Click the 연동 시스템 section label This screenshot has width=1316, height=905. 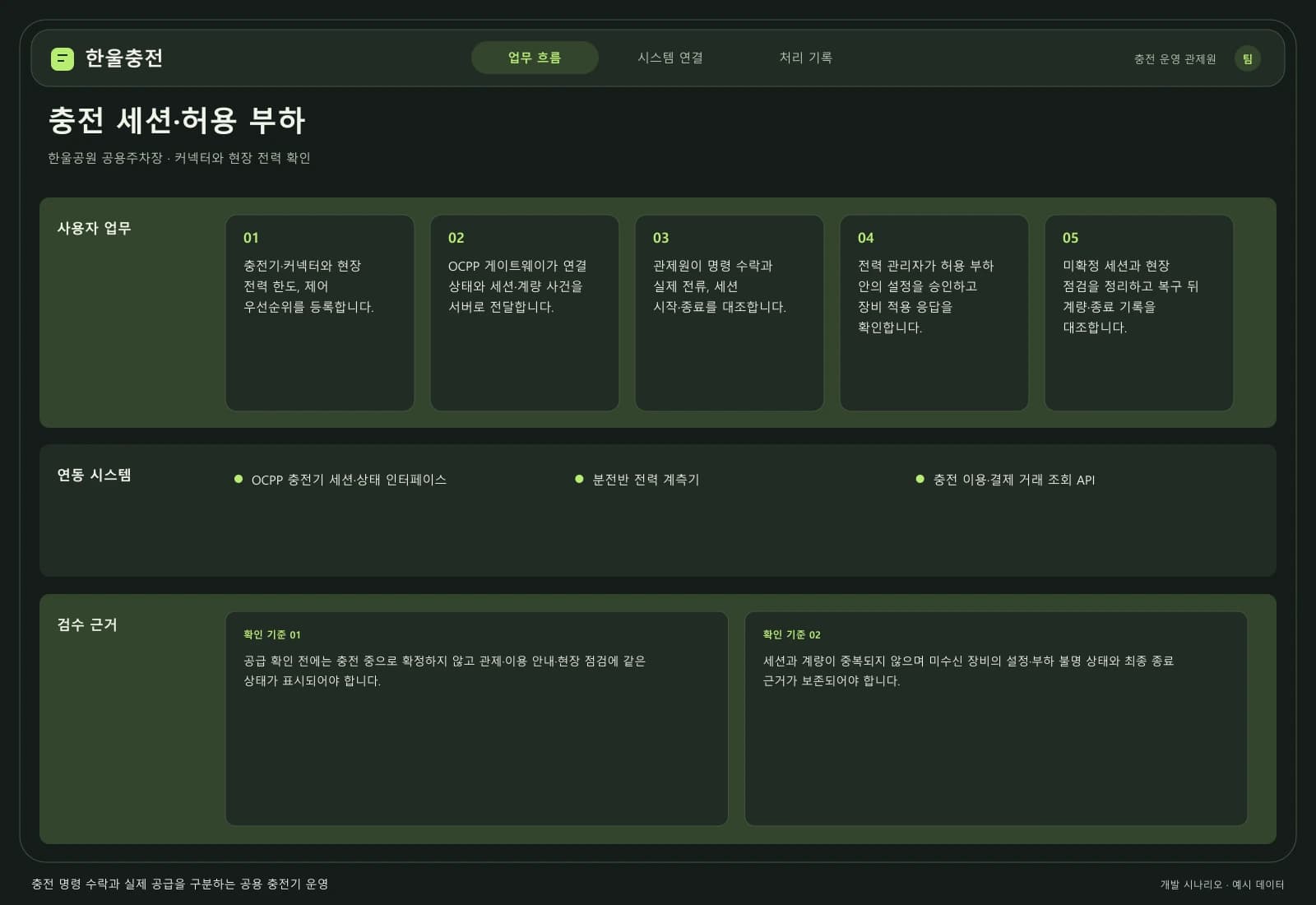coord(94,475)
